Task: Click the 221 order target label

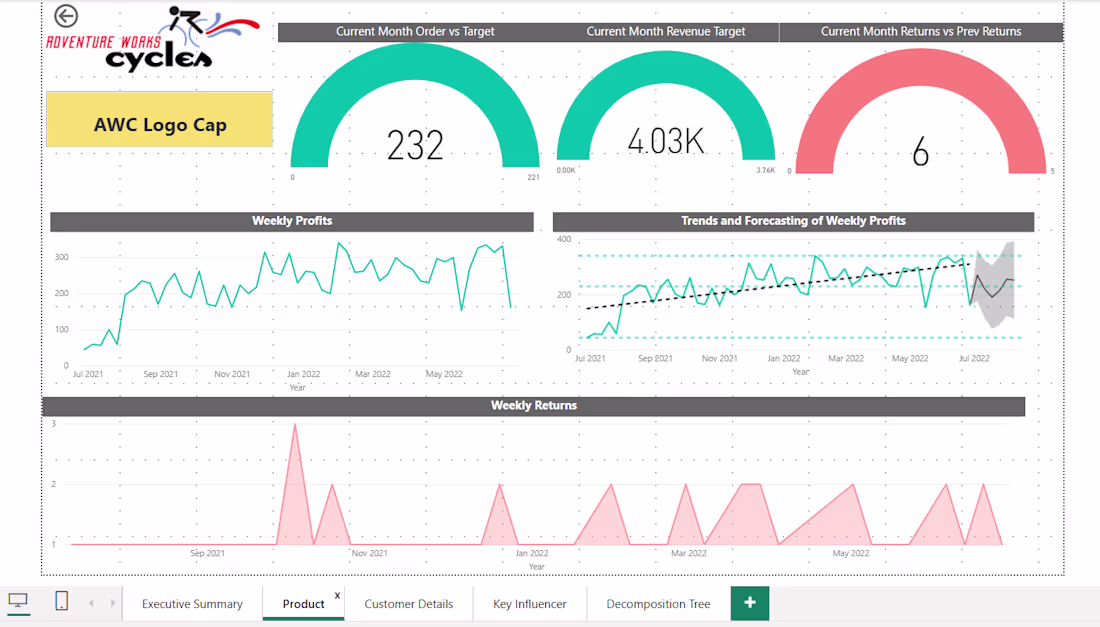Action: point(533,177)
